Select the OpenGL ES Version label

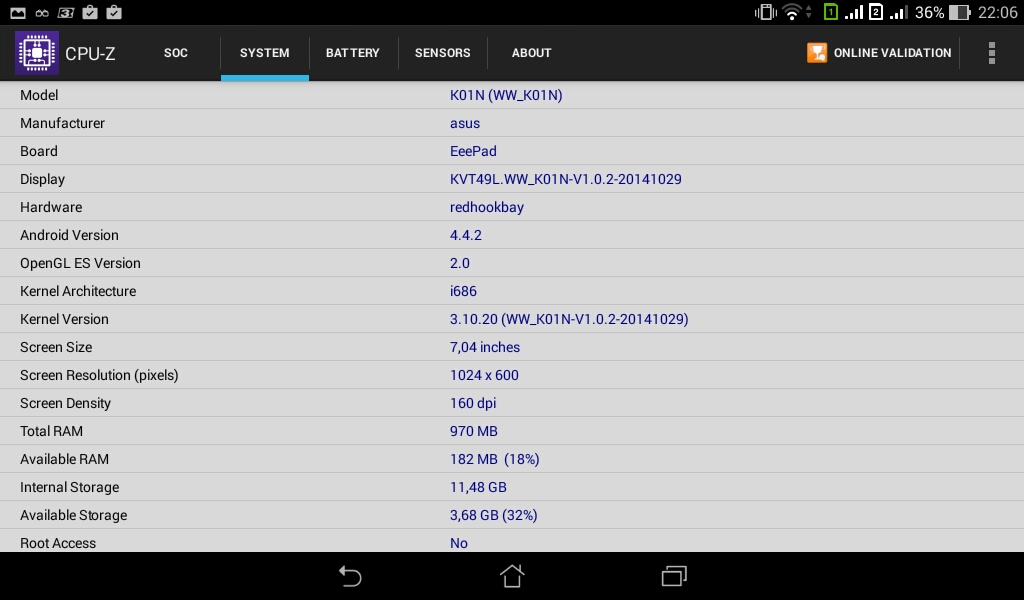click(80, 264)
